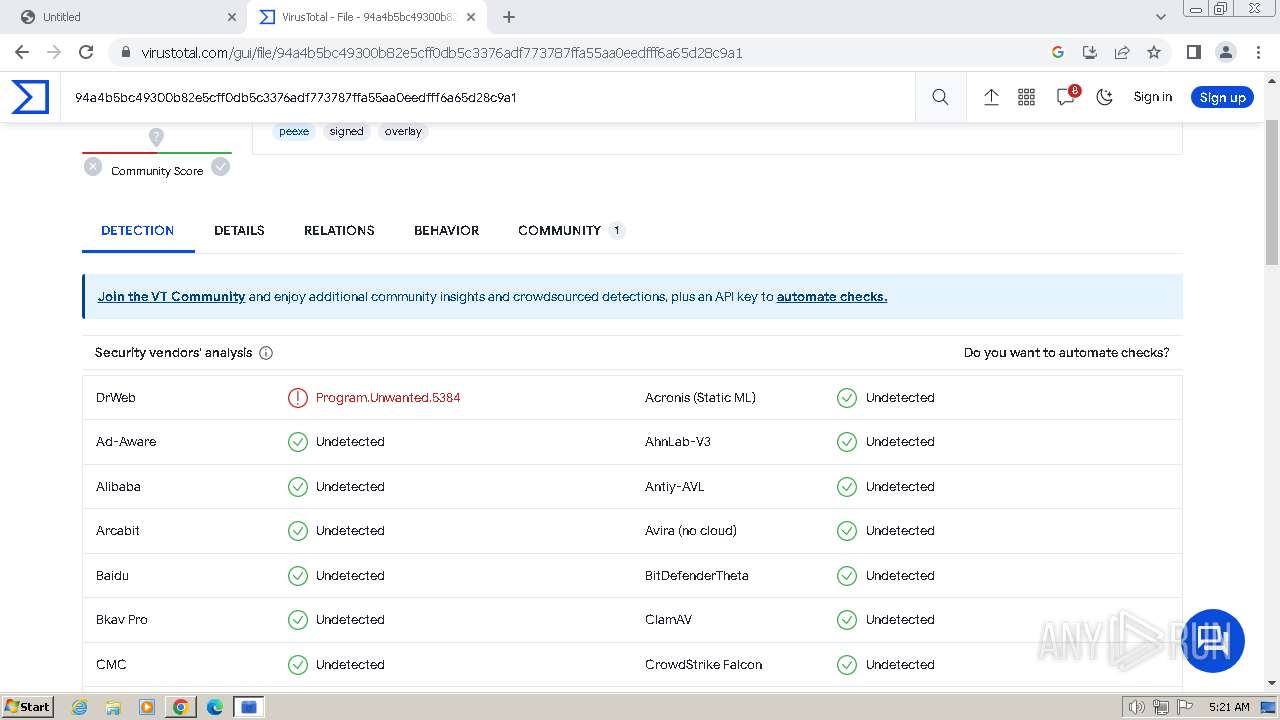Click the Sign in link
The height and width of the screenshot is (720, 1280).
[x=1153, y=97]
